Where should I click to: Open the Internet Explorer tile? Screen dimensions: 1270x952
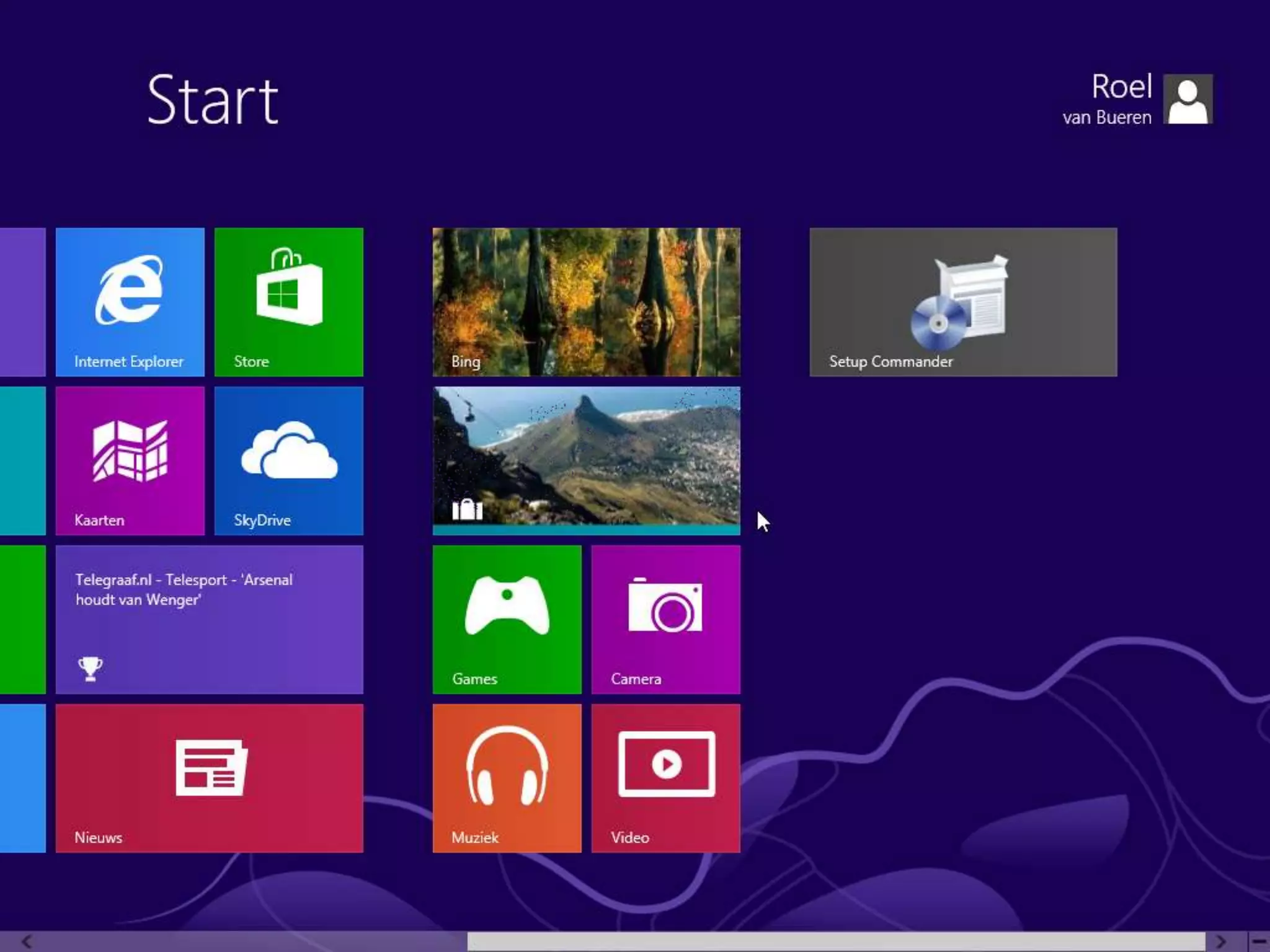click(130, 302)
